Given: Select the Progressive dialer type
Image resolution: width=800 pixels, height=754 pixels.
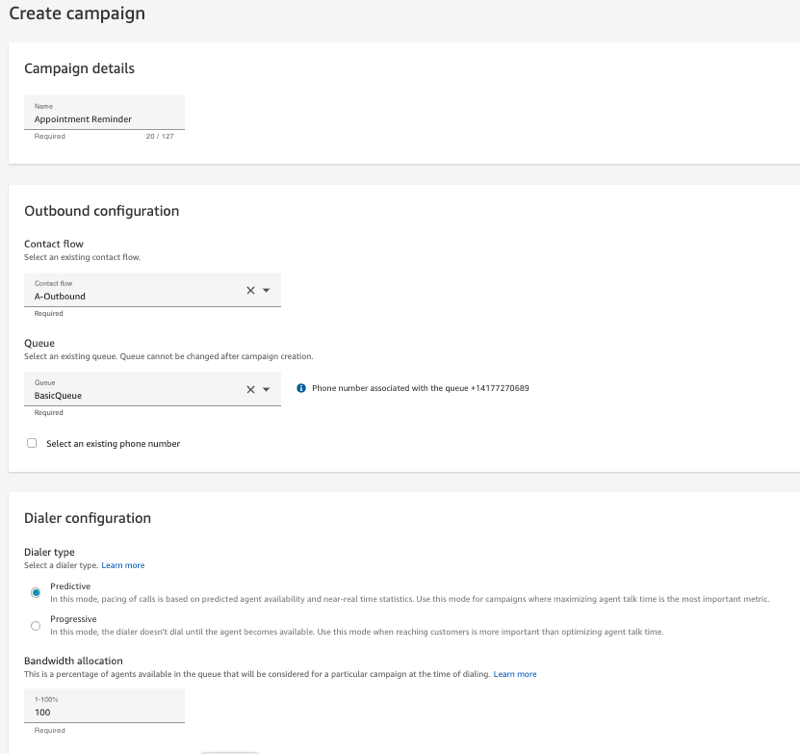Looking at the screenshot, I should tap(36, 625).
